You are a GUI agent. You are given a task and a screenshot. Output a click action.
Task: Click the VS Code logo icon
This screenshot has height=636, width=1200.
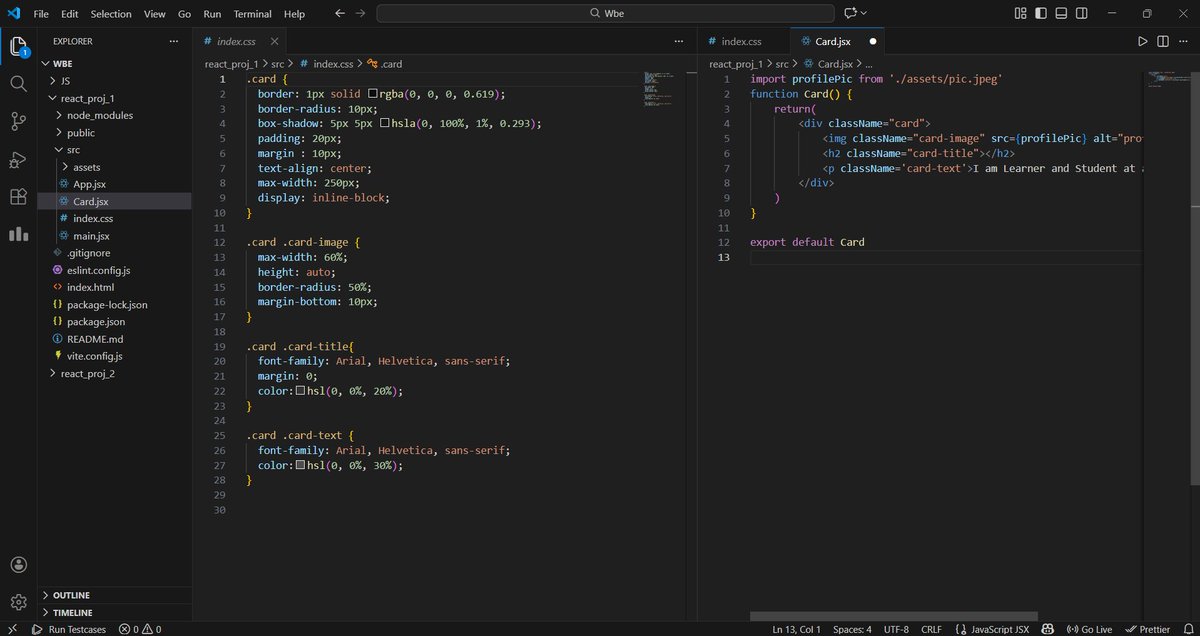(13, 14)
